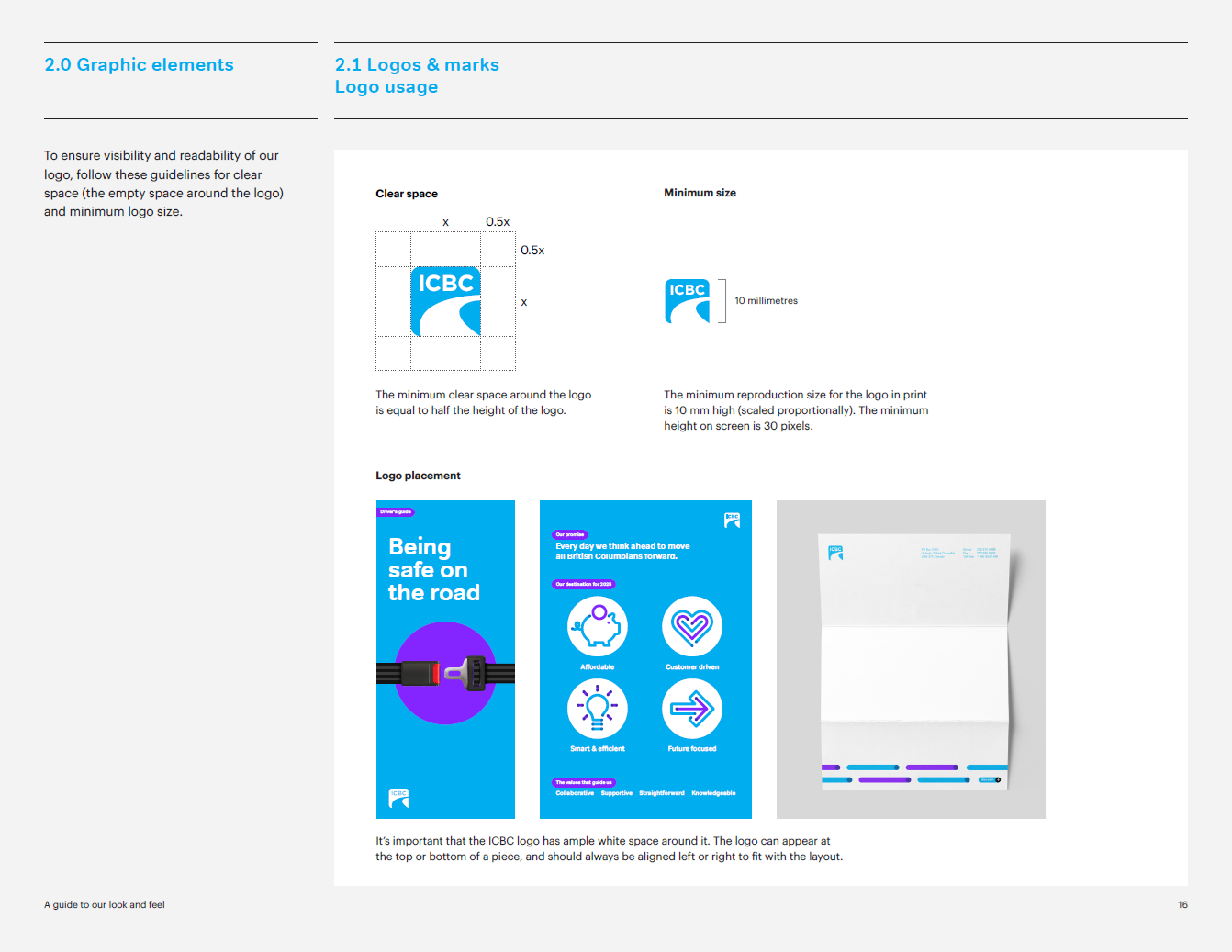The image size is (1232, 952).
Task: Click the "Minimum size" label
Action: pos(700,193)
